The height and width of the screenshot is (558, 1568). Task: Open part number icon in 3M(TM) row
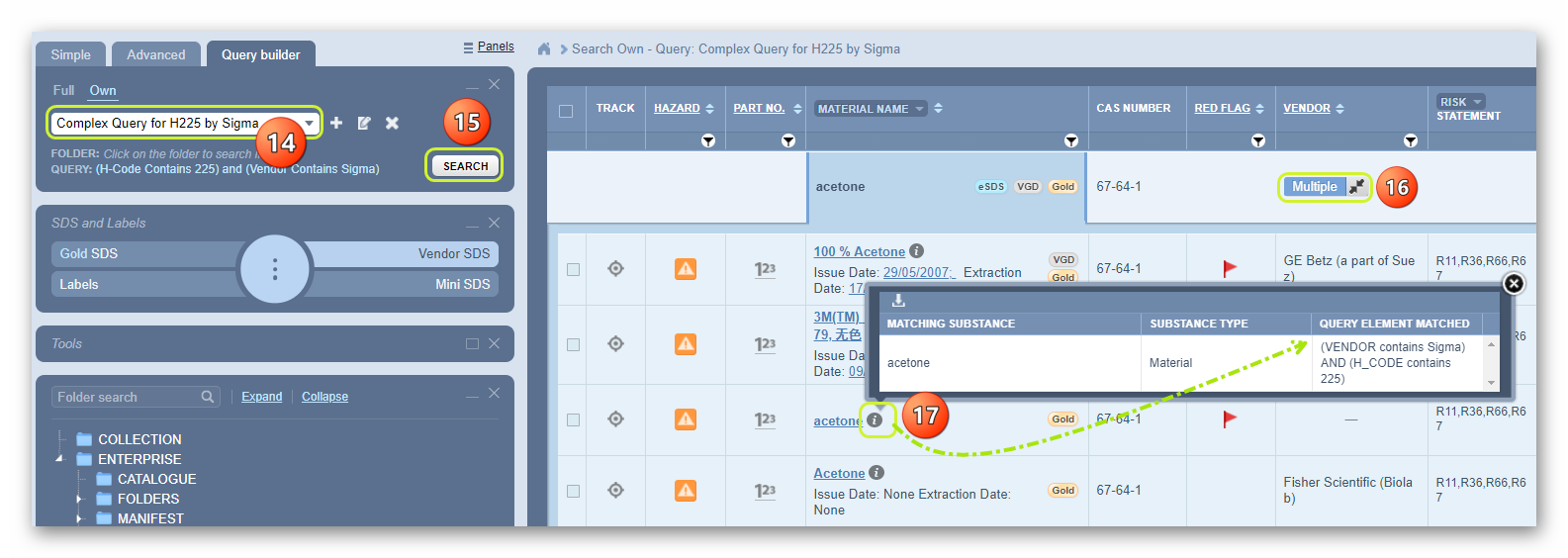(x=765, y=344)
